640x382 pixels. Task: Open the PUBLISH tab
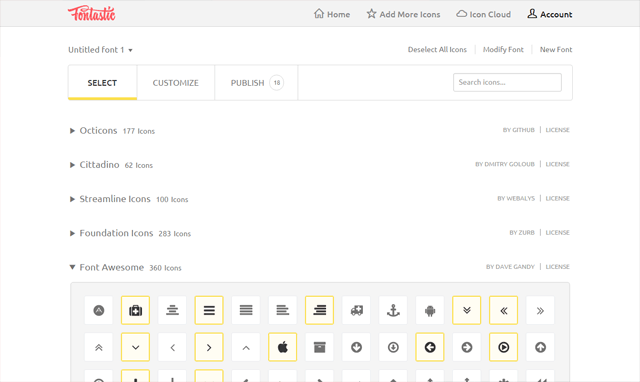[x=256, y=83]
